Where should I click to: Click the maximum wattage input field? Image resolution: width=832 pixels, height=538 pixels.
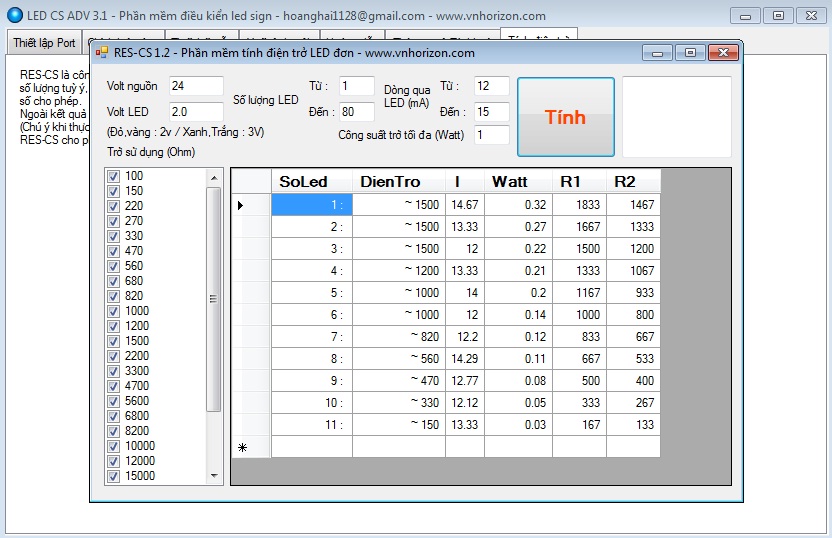pos(491,135)
